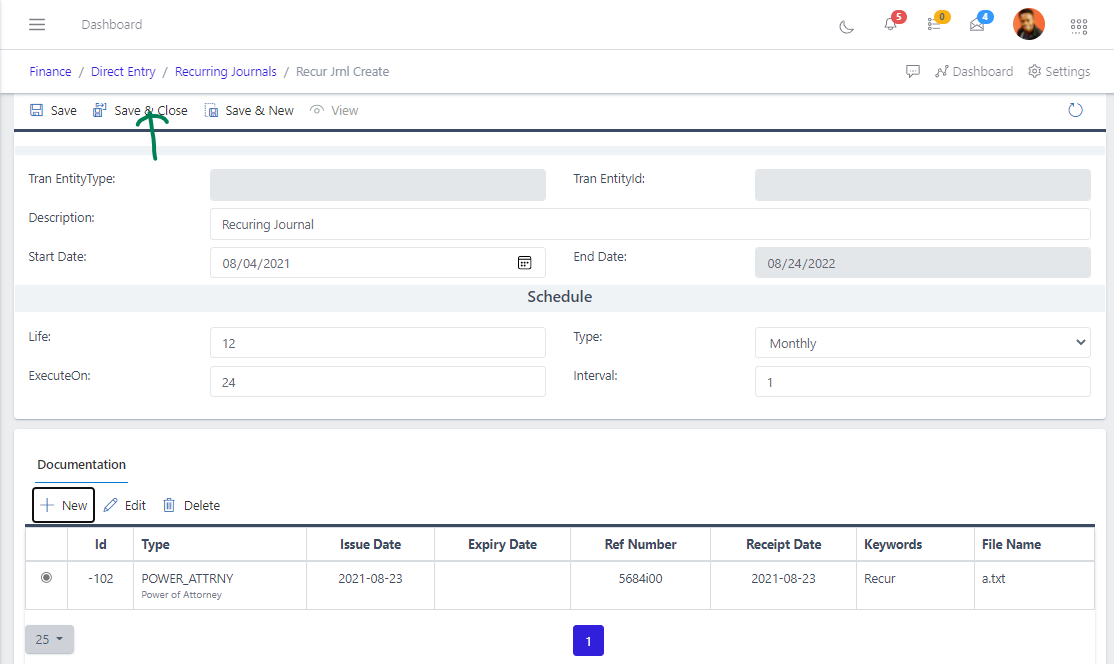1114x664 pixels.
Task: Expand the Type dropdown showing Monthly
Action: tap(922, 343)
